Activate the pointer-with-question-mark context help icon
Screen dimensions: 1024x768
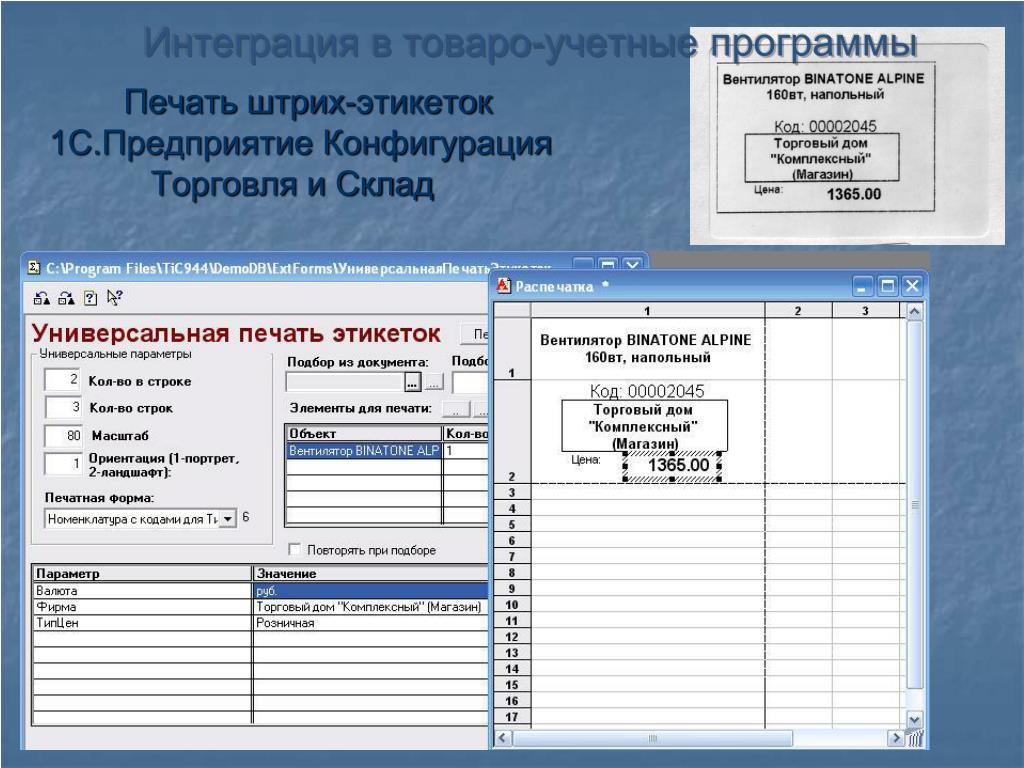(115, 298)
